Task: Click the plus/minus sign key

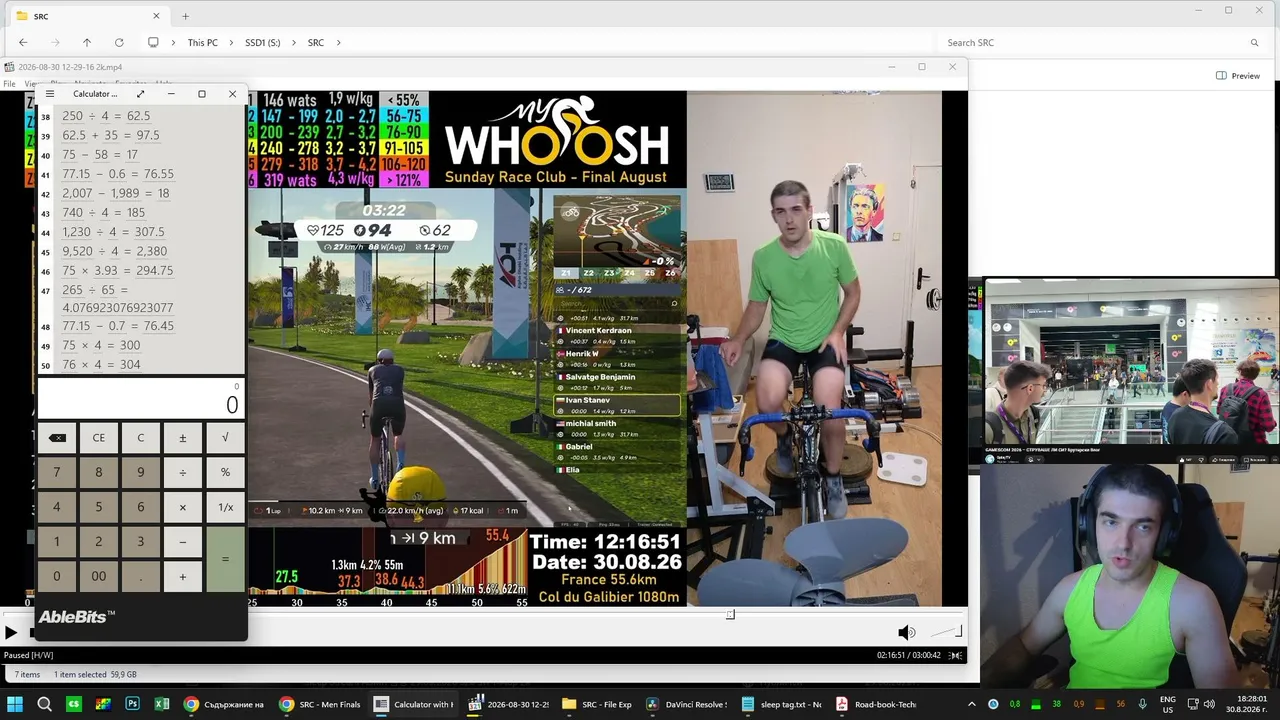Action: (183, 438)
